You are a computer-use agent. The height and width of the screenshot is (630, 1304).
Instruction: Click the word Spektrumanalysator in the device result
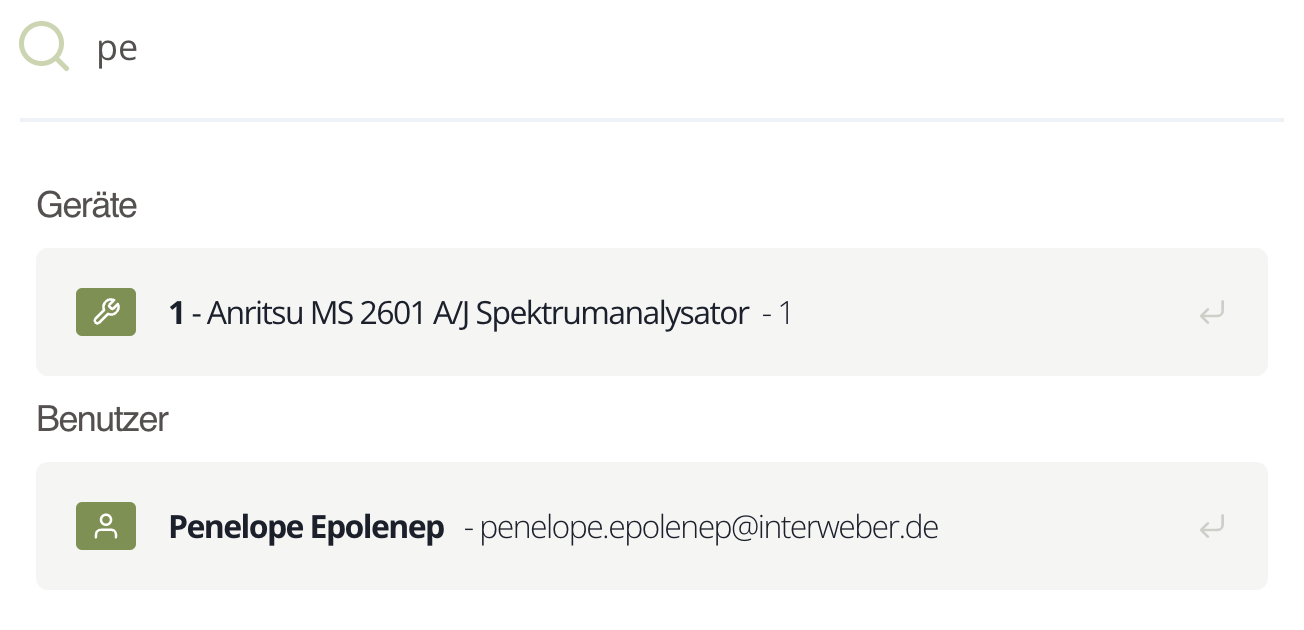pyautogui.click(x=612, y=314)
